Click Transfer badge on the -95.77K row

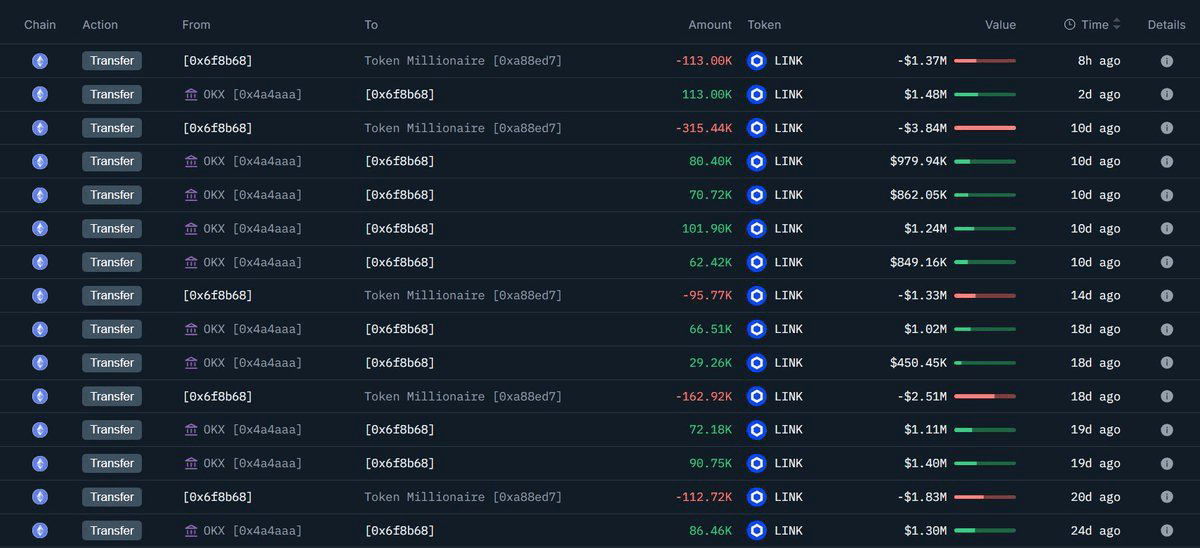pyautogui.click(x=112, y=295)
